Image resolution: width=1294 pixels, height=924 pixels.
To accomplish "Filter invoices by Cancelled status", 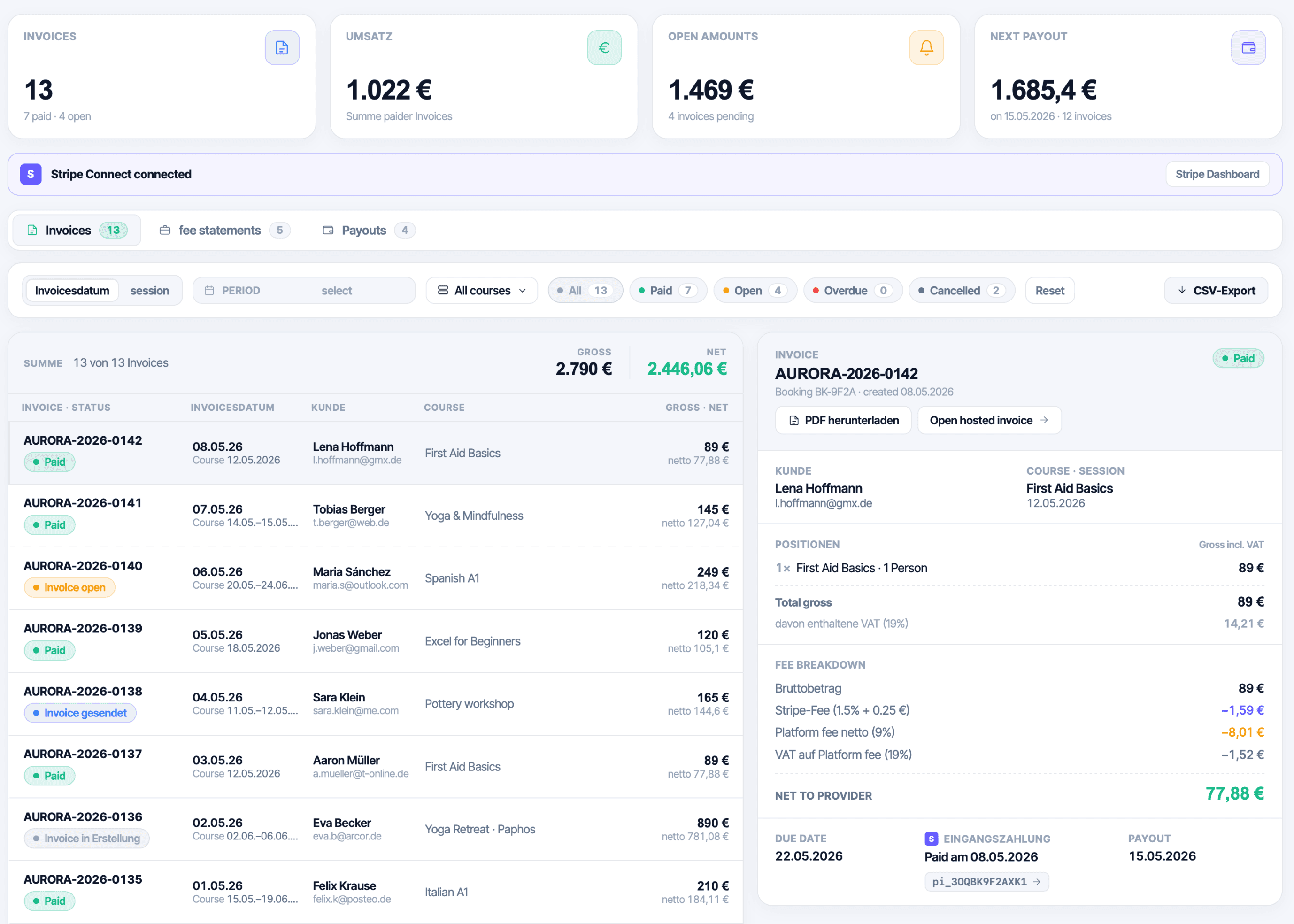I will (962, 291).
